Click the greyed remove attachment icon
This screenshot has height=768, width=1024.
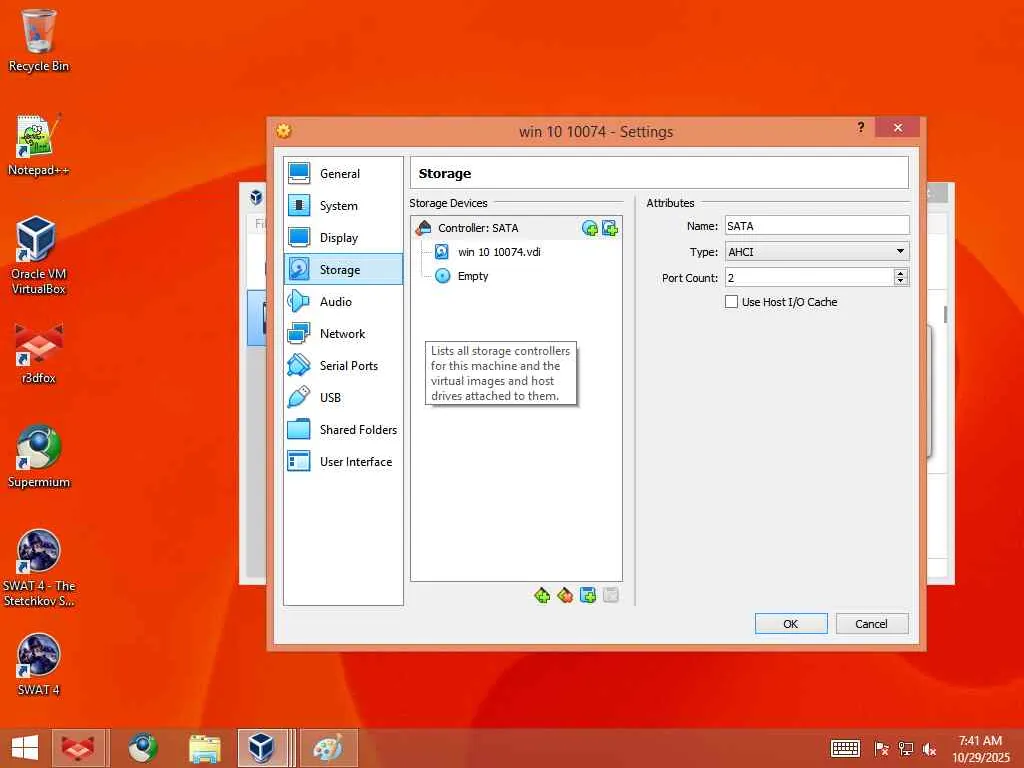tap(611, 595)
